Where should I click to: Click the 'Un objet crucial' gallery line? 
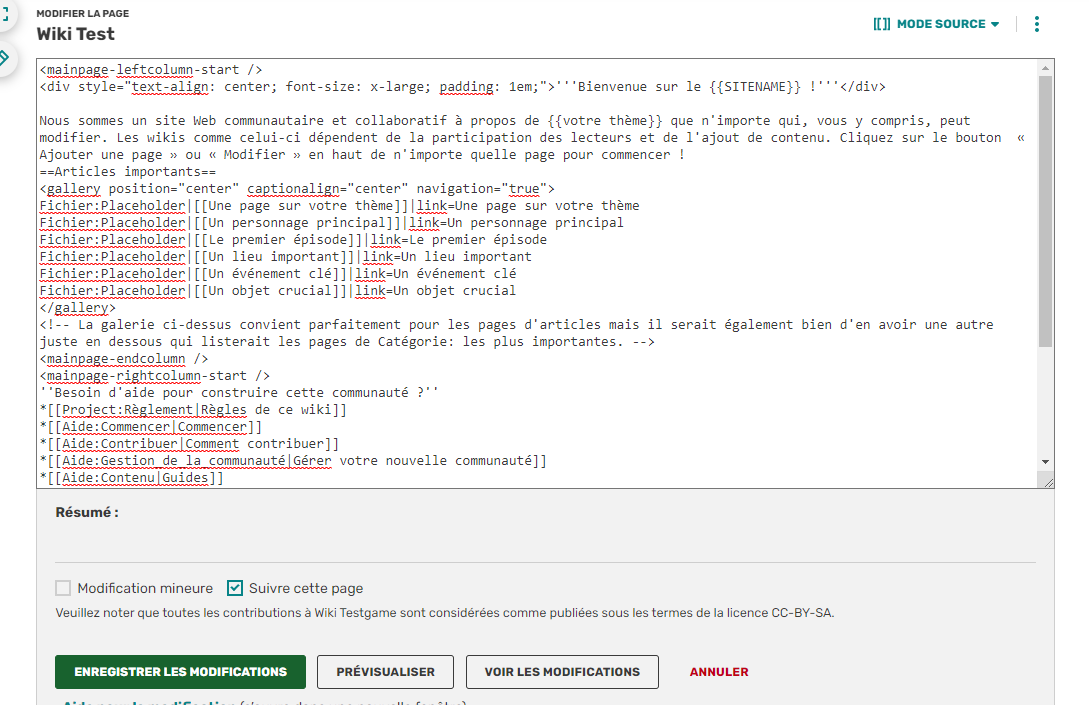pos(278,291)
